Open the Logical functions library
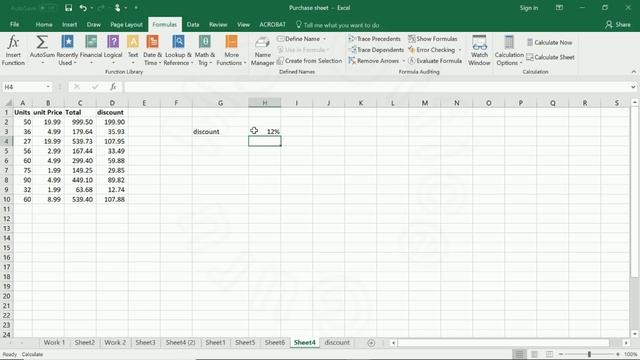This screenshot has height=360, width=640. pos(113,51)
